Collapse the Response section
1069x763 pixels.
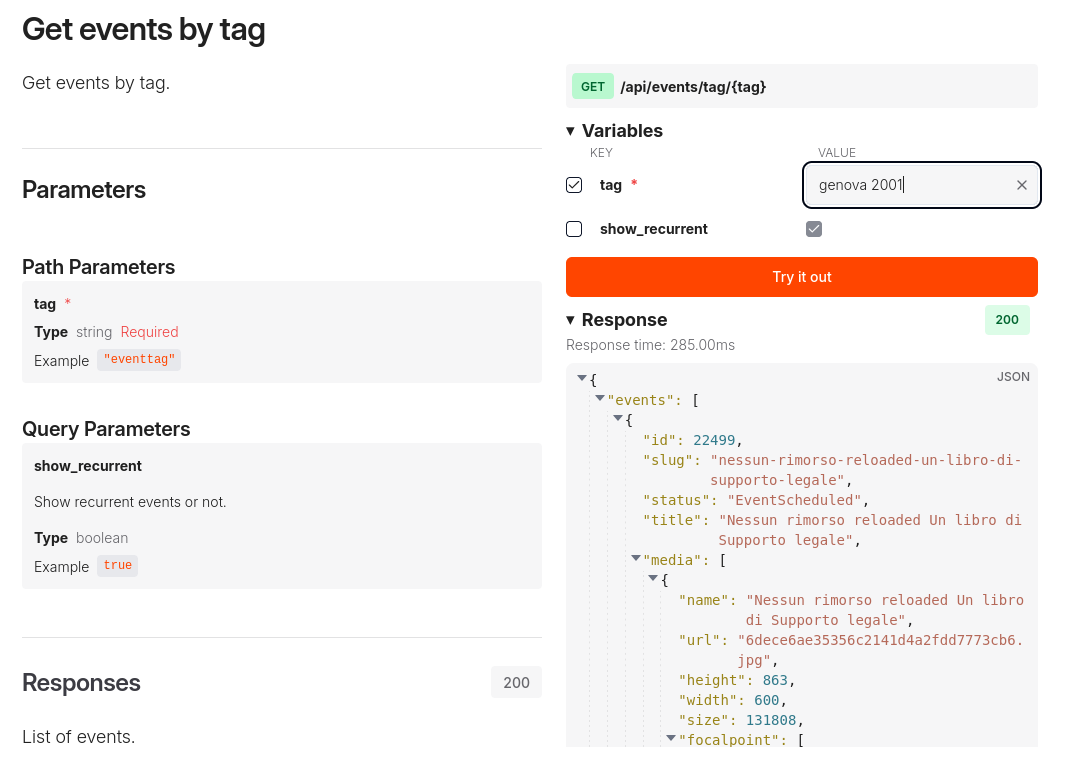(571, 320)
